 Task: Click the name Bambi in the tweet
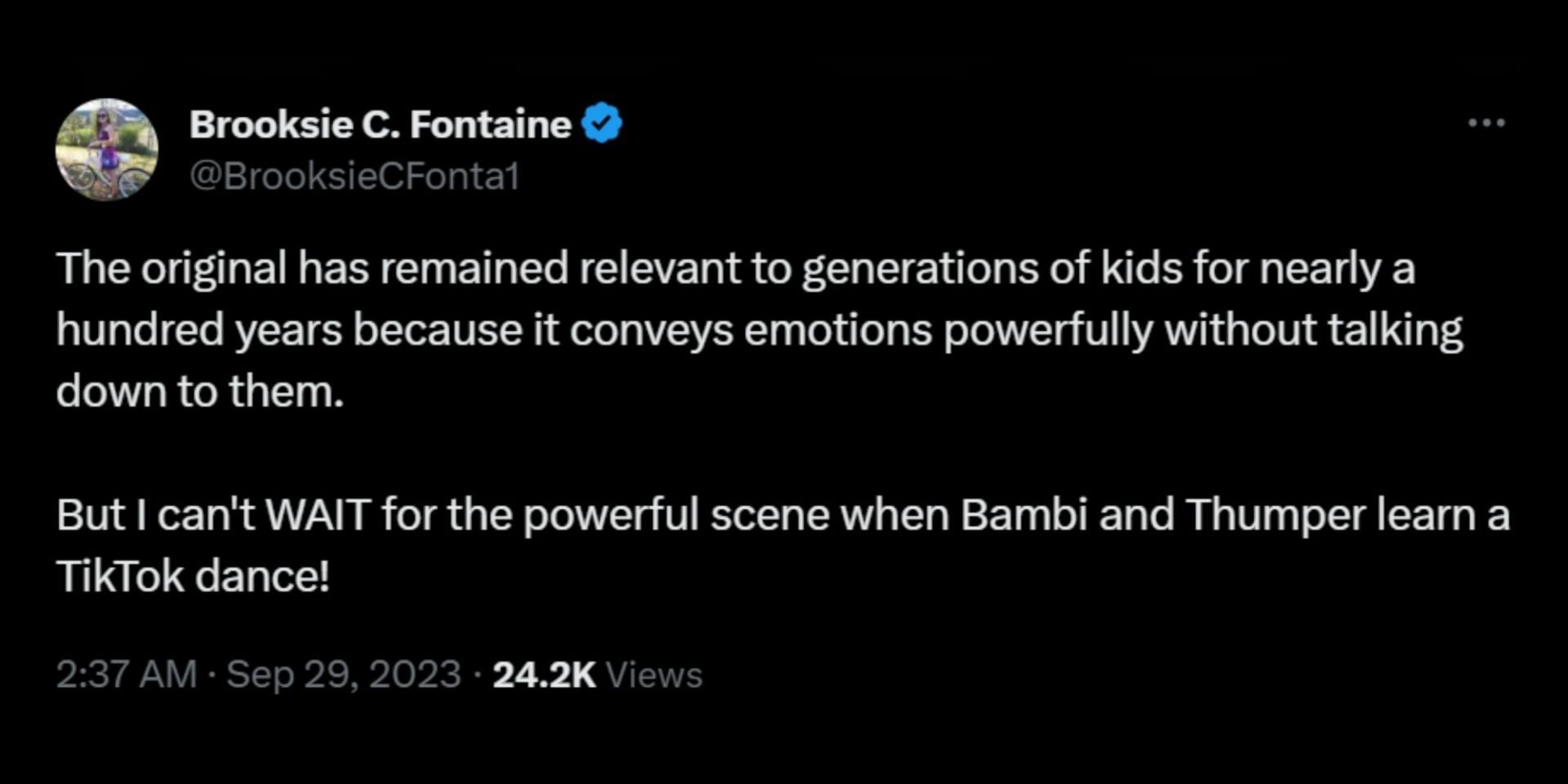1023,515
